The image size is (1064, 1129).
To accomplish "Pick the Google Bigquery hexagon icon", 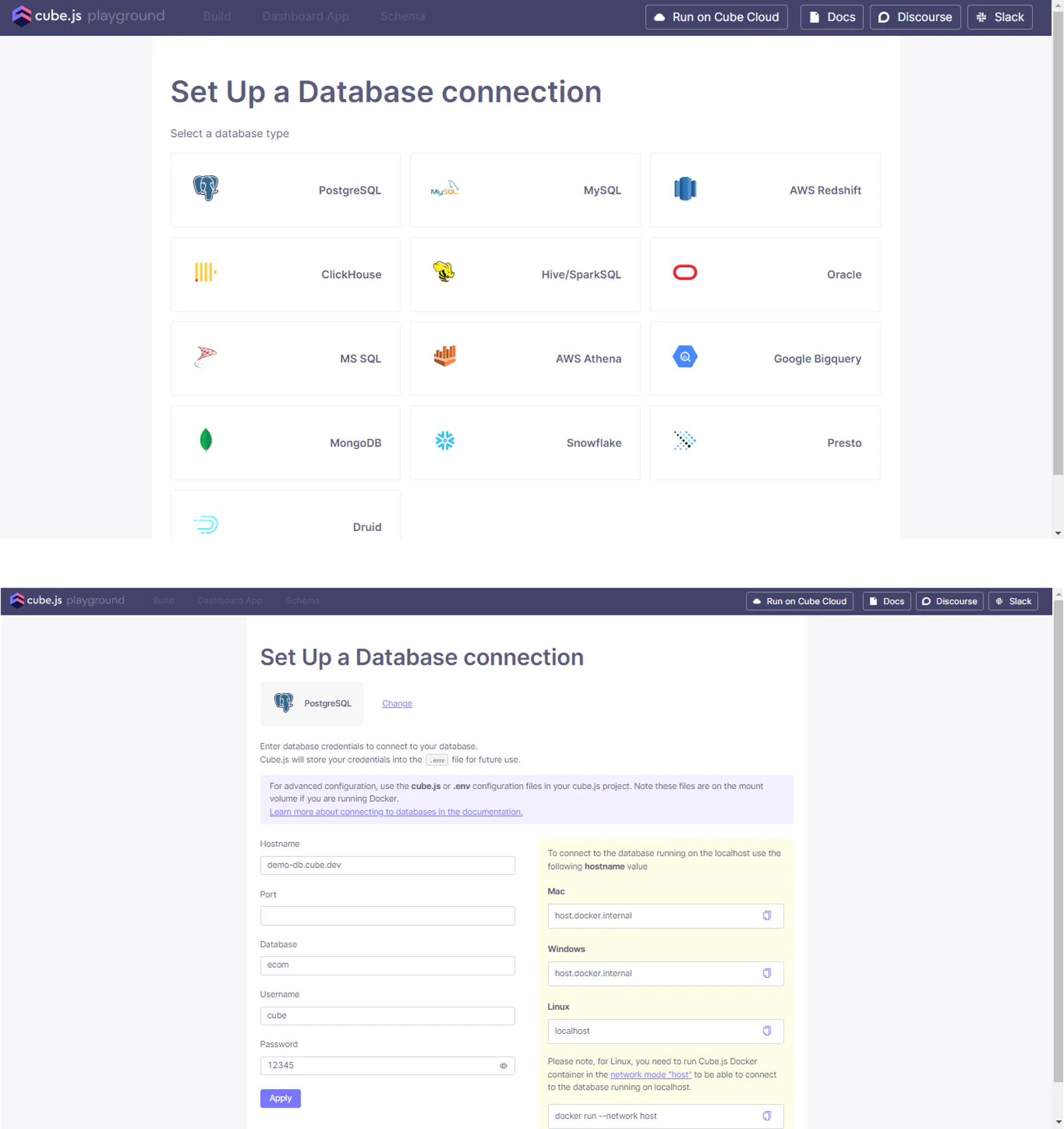I will point(685,357).
